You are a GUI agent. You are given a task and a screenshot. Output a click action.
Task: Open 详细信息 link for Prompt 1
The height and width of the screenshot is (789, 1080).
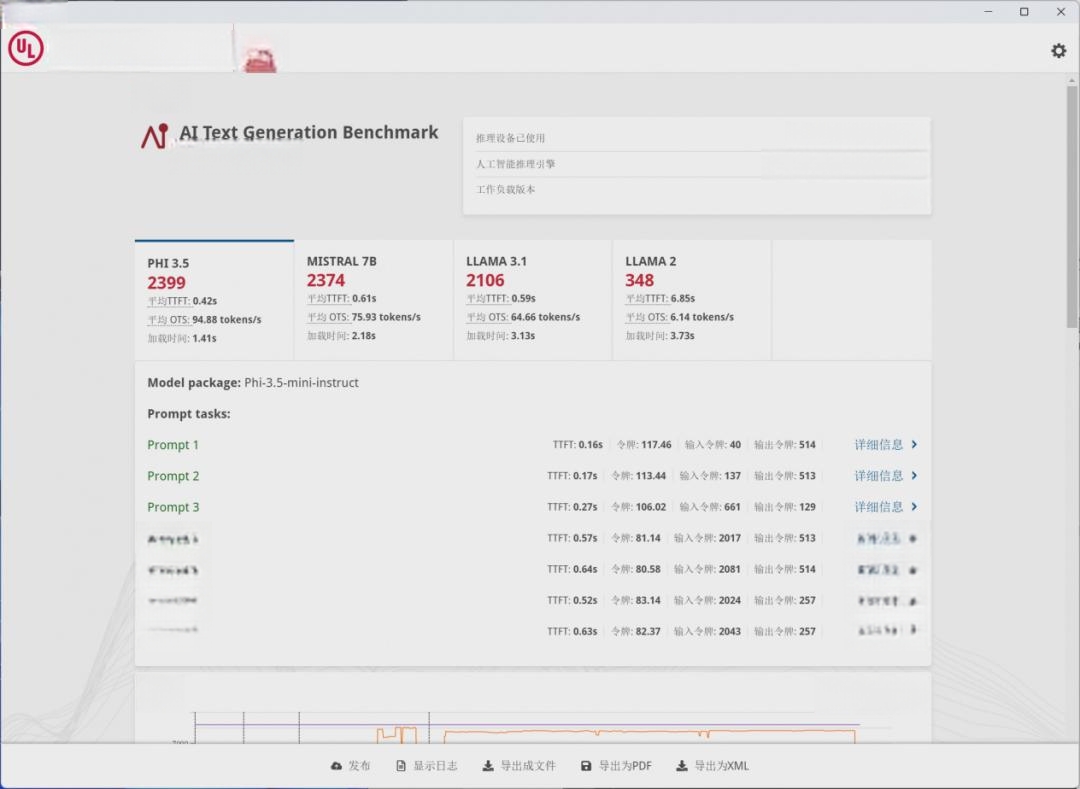click(878, 444)
